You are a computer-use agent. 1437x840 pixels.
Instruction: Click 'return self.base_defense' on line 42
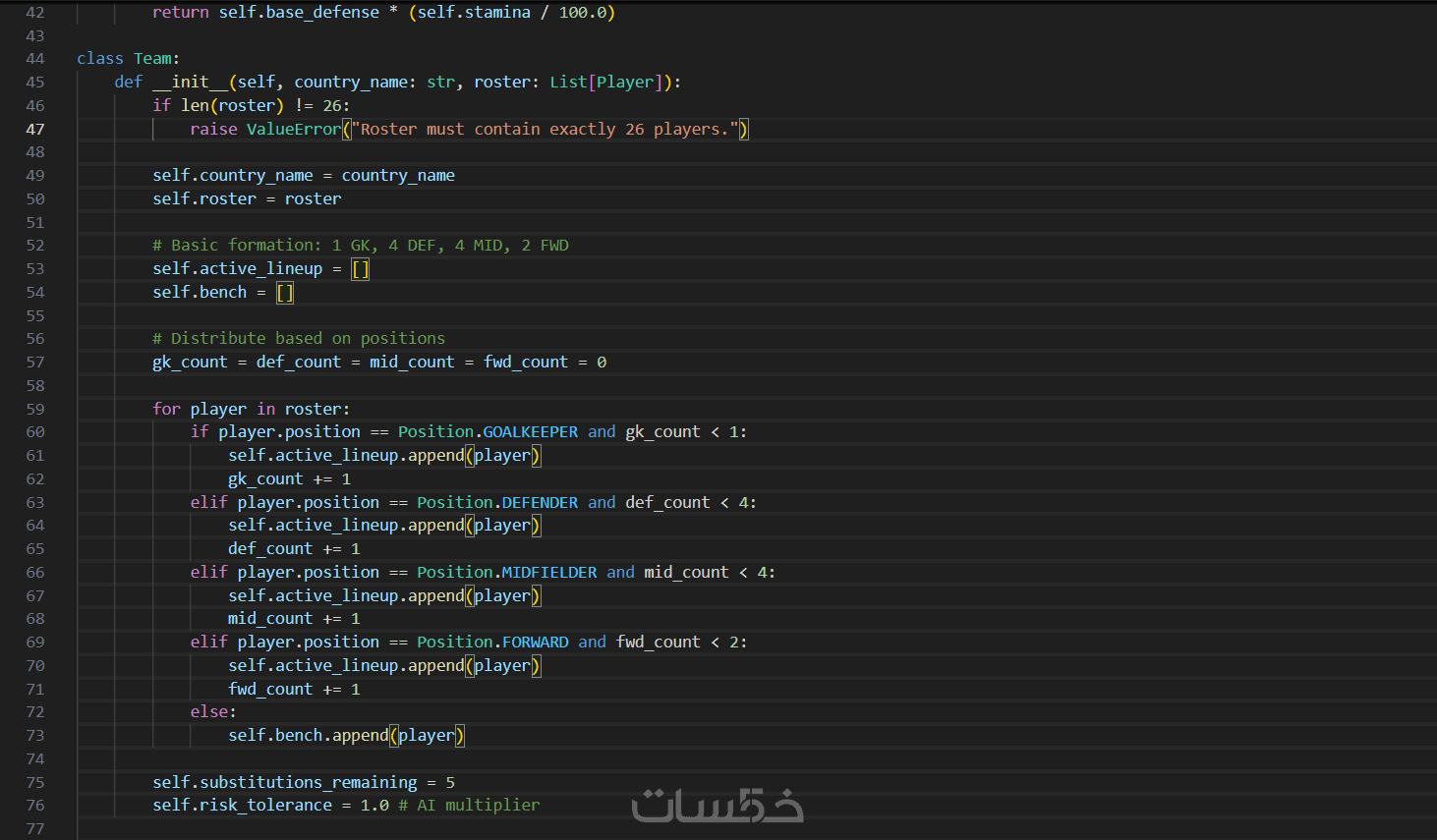tap(265, 13)
